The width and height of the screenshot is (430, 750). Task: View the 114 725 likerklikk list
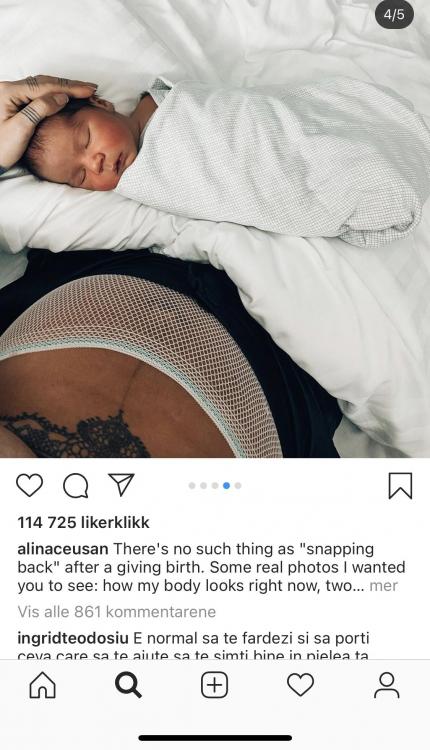[84, 522]
